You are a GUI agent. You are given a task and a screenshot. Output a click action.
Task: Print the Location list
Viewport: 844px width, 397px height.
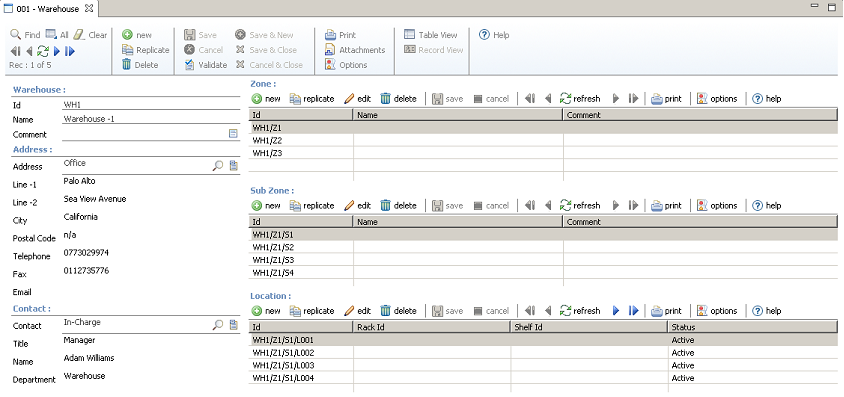click(666, 311)
